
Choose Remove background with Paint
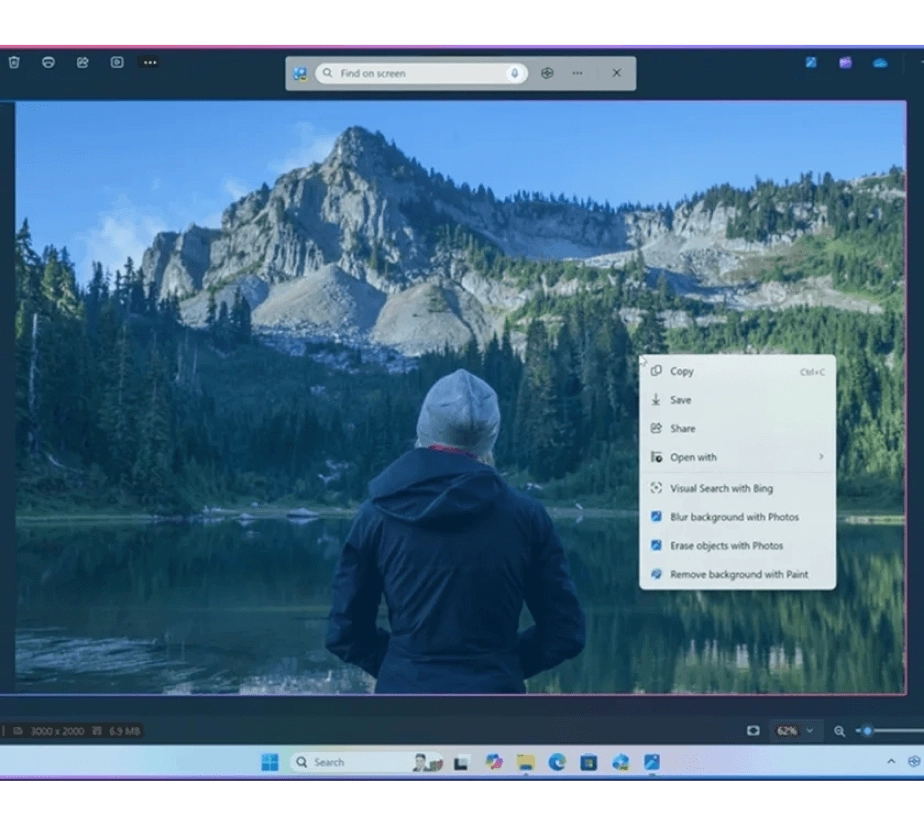click(737, 574)
